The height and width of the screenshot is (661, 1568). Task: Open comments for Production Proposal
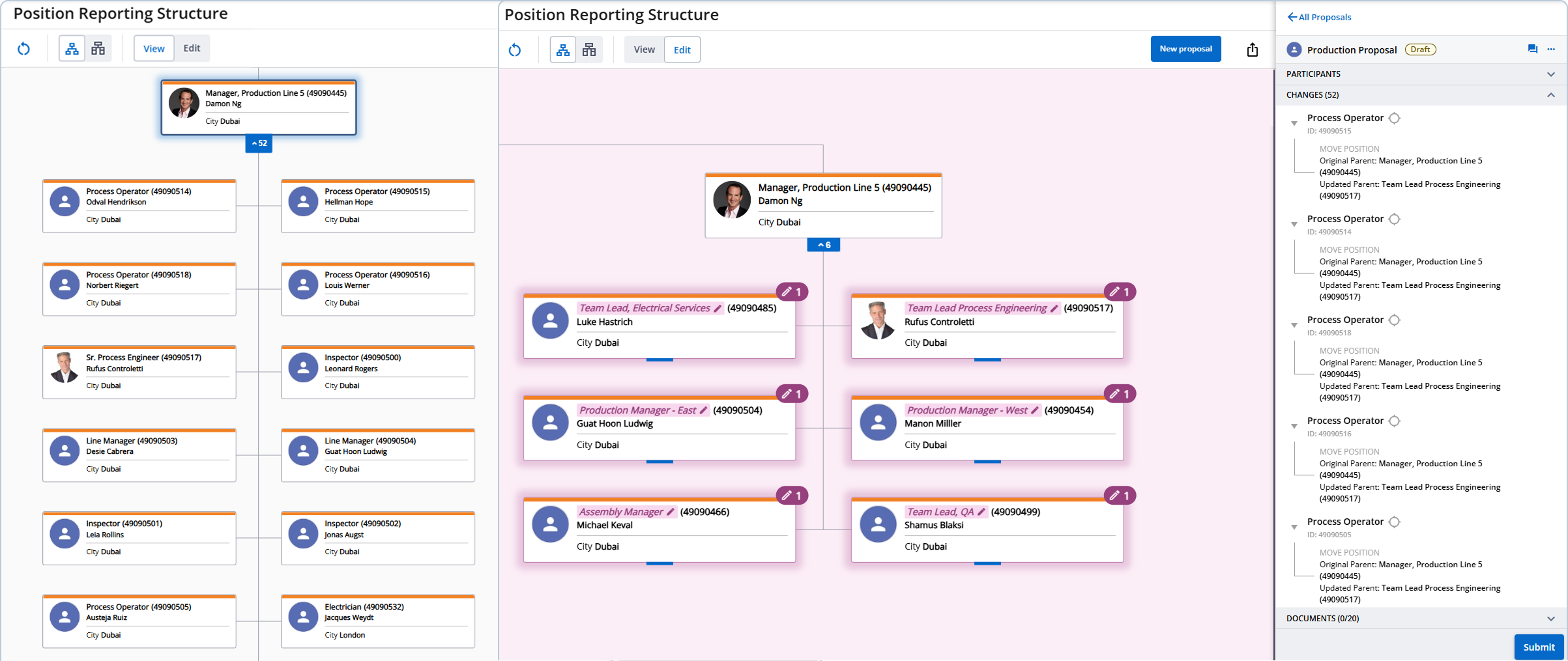click(1532, 49)
